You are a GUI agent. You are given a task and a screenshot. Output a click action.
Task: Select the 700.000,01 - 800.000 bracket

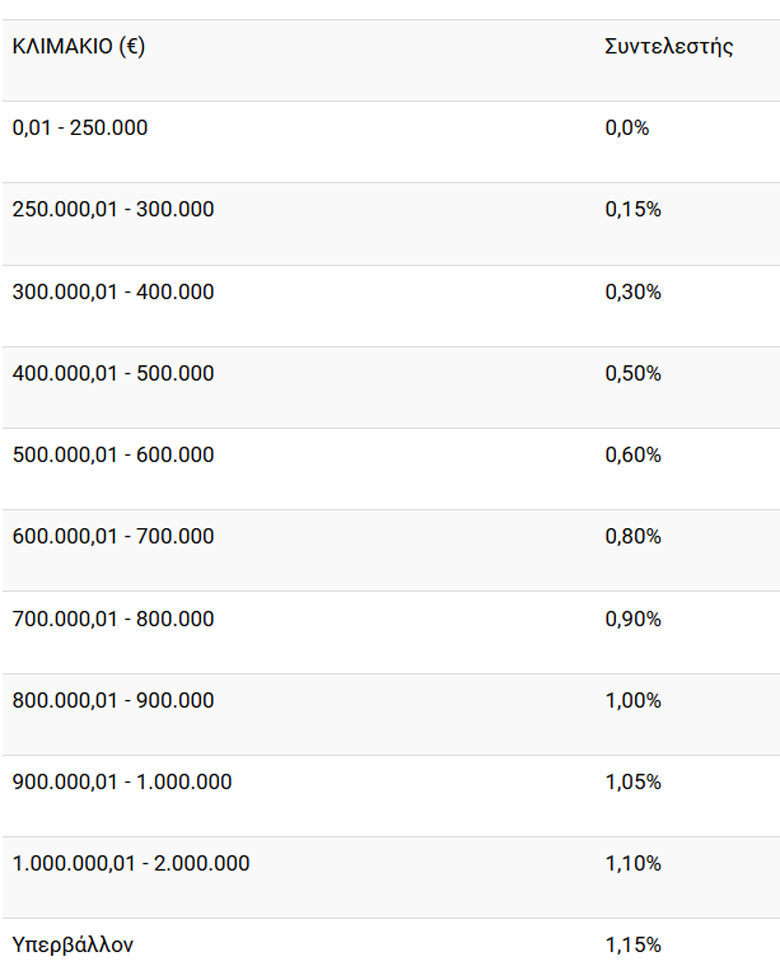click(x=113, y=618)
